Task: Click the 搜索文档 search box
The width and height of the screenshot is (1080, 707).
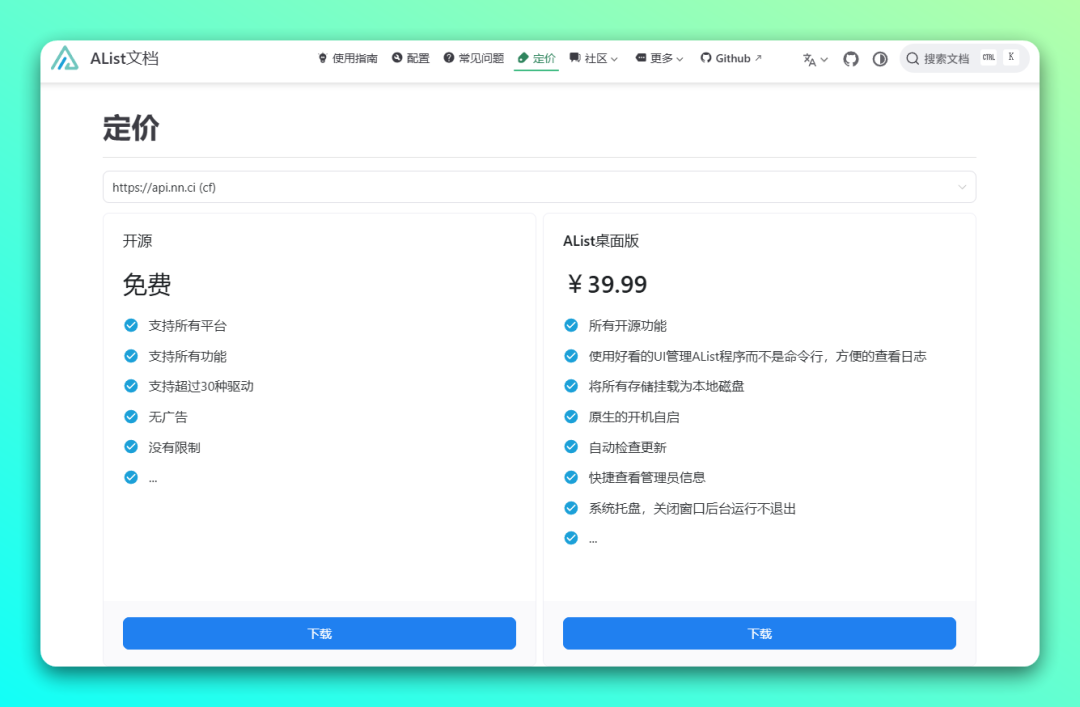Action: point(964,59)
